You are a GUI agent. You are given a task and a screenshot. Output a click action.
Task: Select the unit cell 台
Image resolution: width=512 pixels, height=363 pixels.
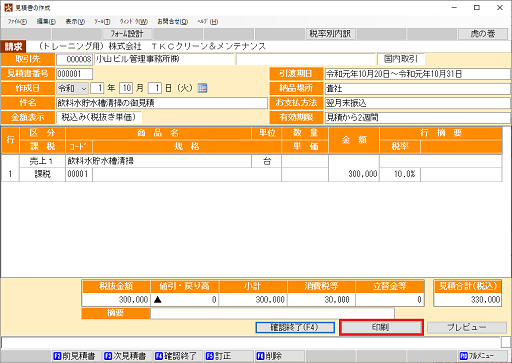[x=267, y=161]
